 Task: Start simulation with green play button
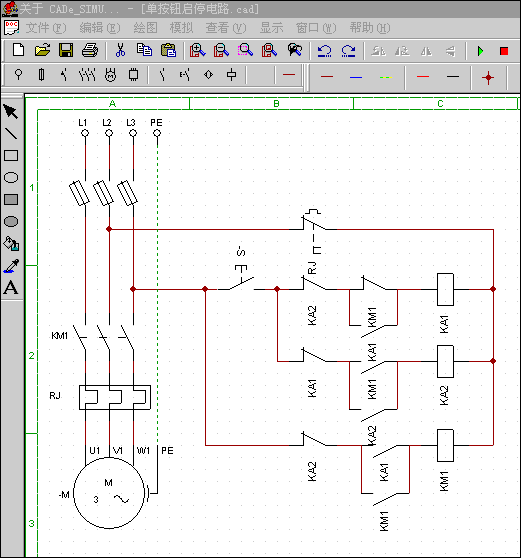click(480, 51)
